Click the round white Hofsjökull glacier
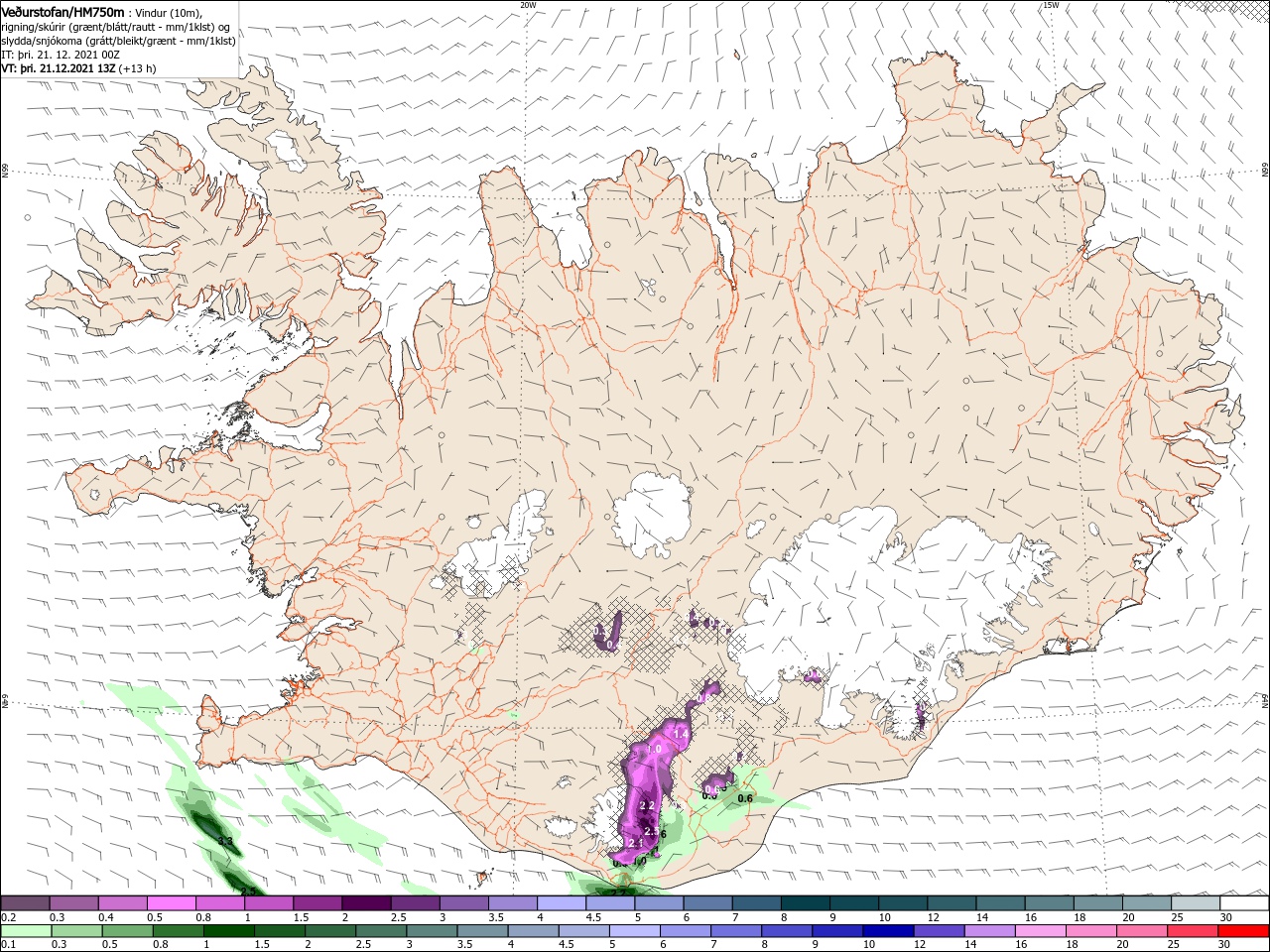The height and width of the screenshot is (952, 1270). point(652,513)
